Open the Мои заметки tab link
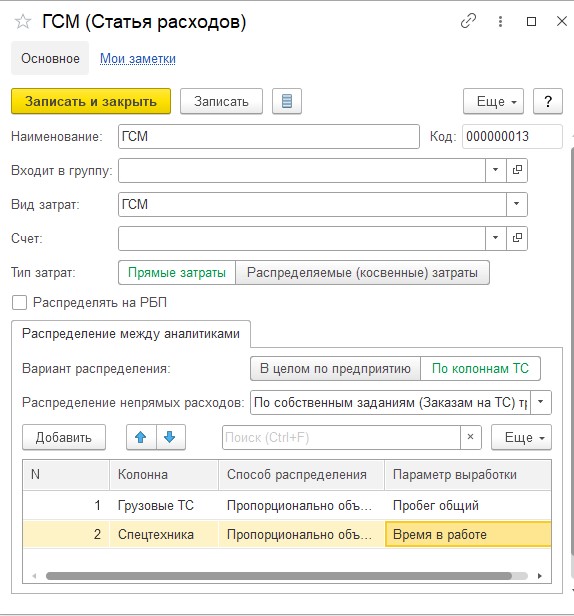Image resolution: width=574 pixels, height=616 pixels. [138, 59]
